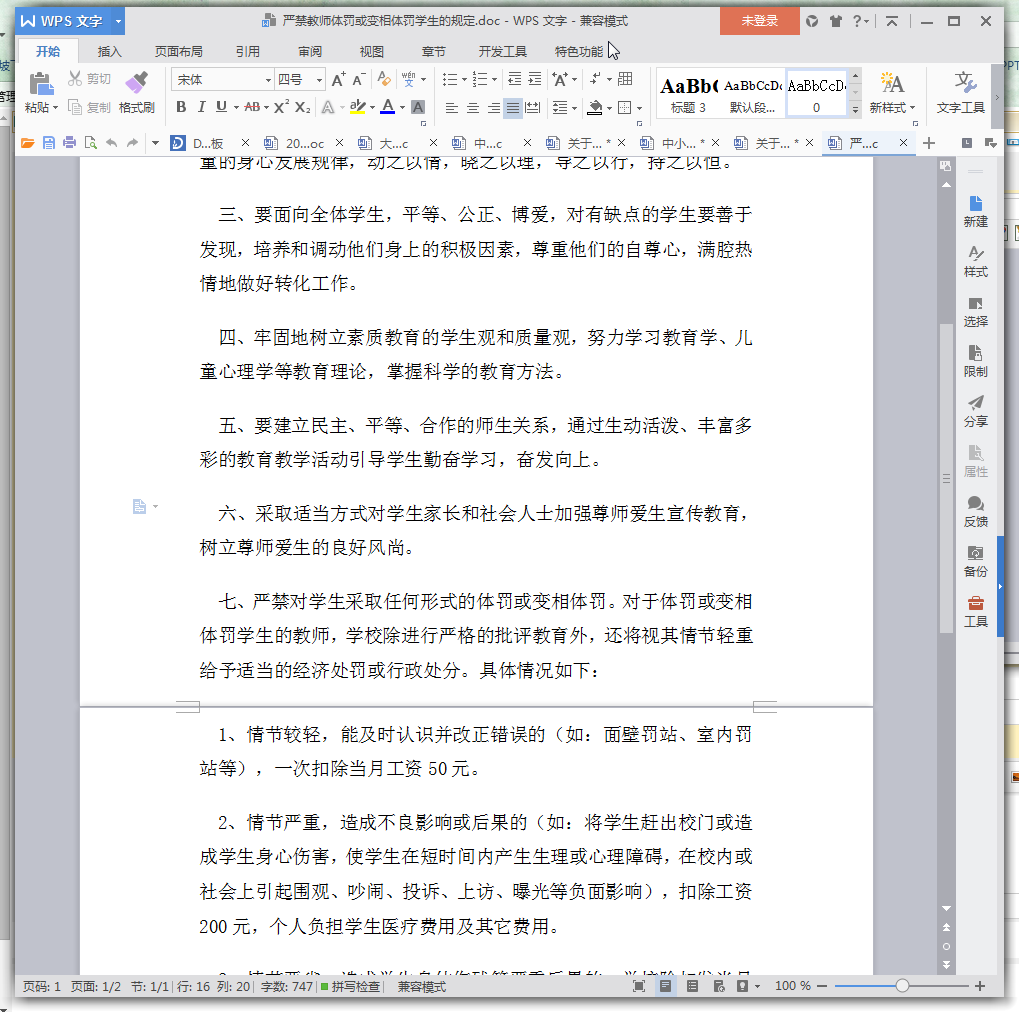Screen dimensions: 1019x1012
Task: Apply the 标题 3 style
Action: pos(688,94)
